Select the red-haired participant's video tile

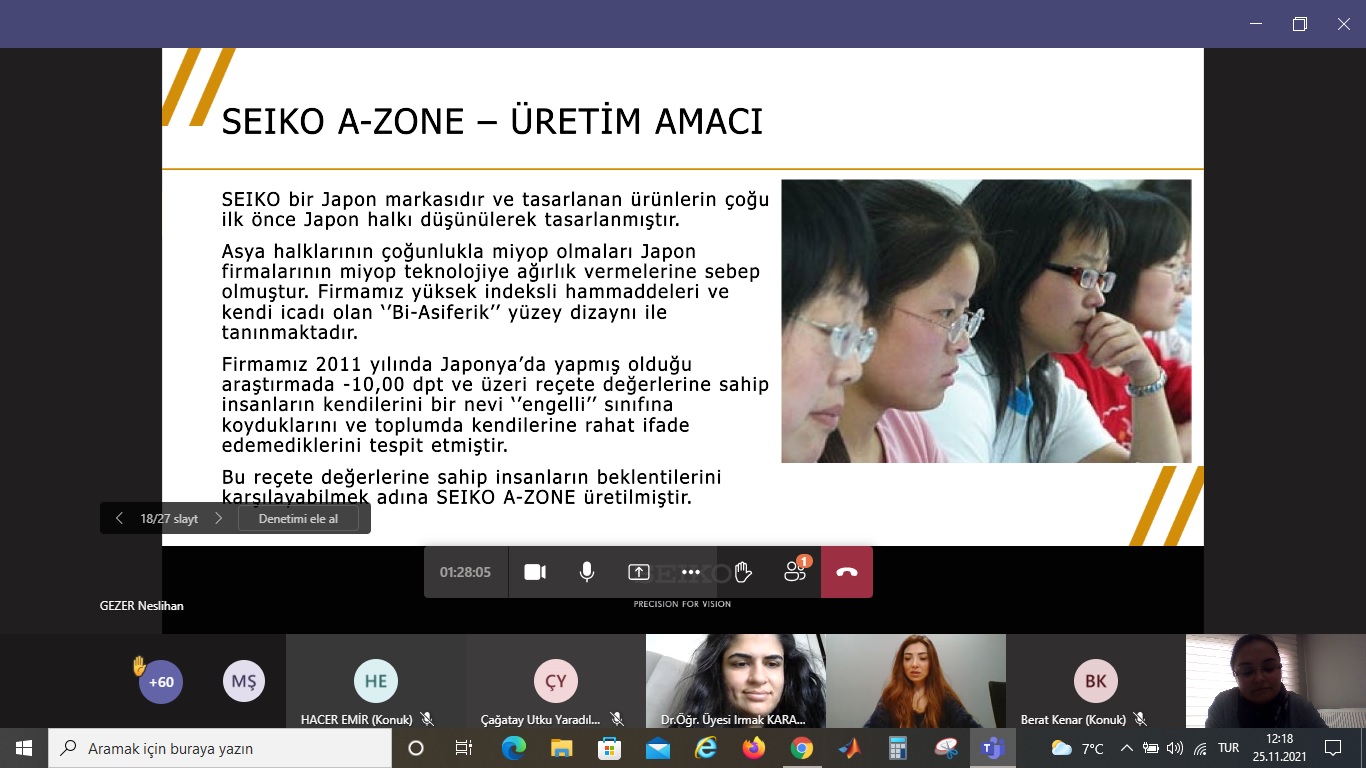click(x=915, y=681)
